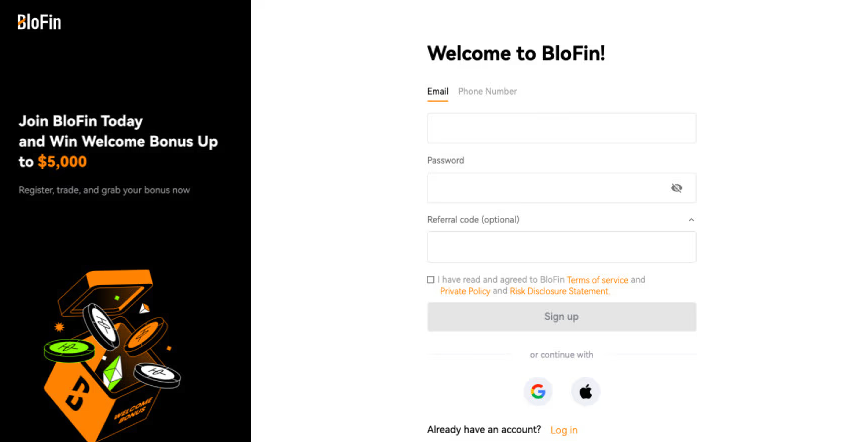
Task: Click the BloFin logo
Action: (x=39, y=22)
